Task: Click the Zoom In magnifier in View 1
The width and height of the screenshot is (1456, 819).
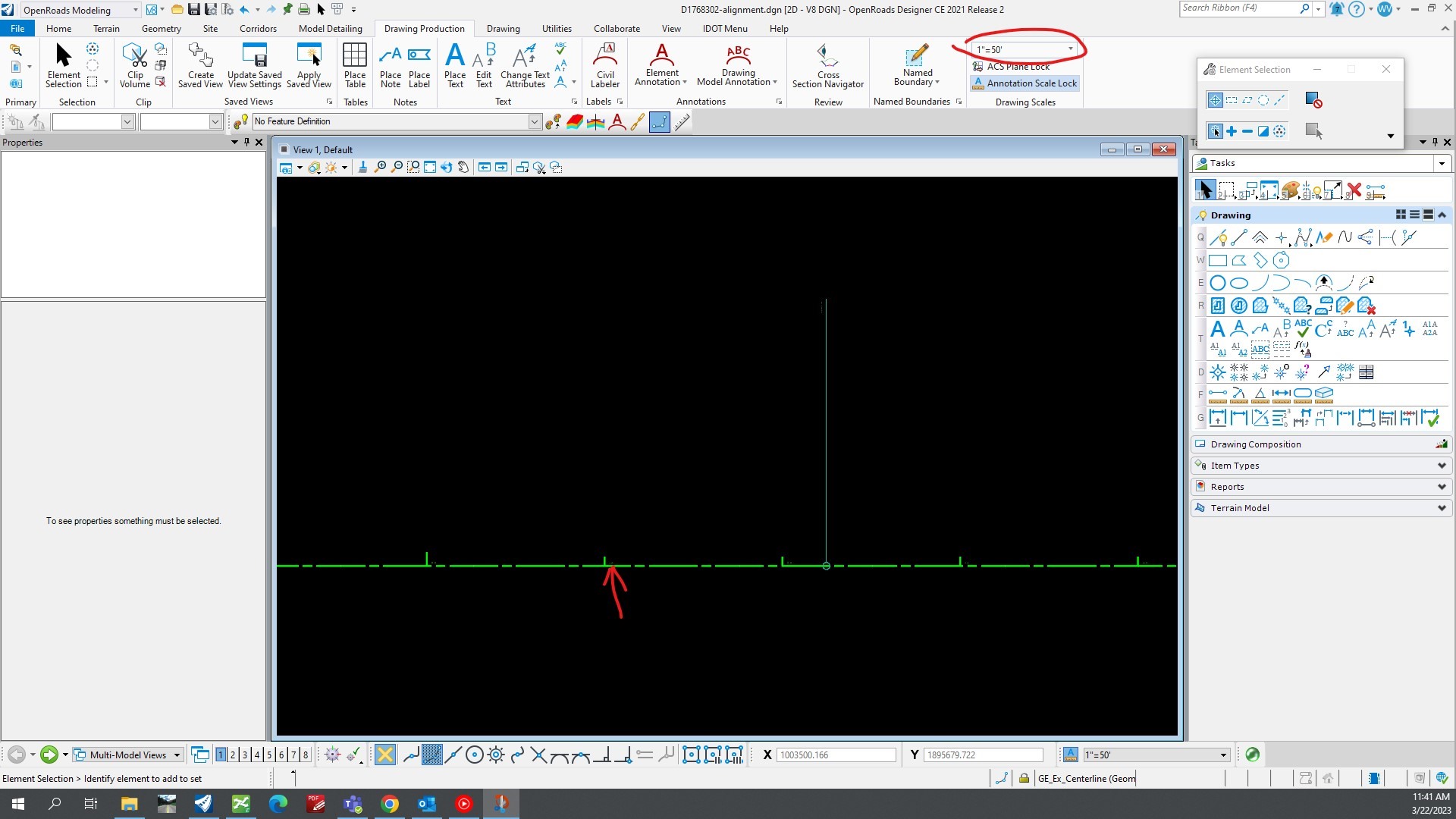Action: [x=381, y=168]
